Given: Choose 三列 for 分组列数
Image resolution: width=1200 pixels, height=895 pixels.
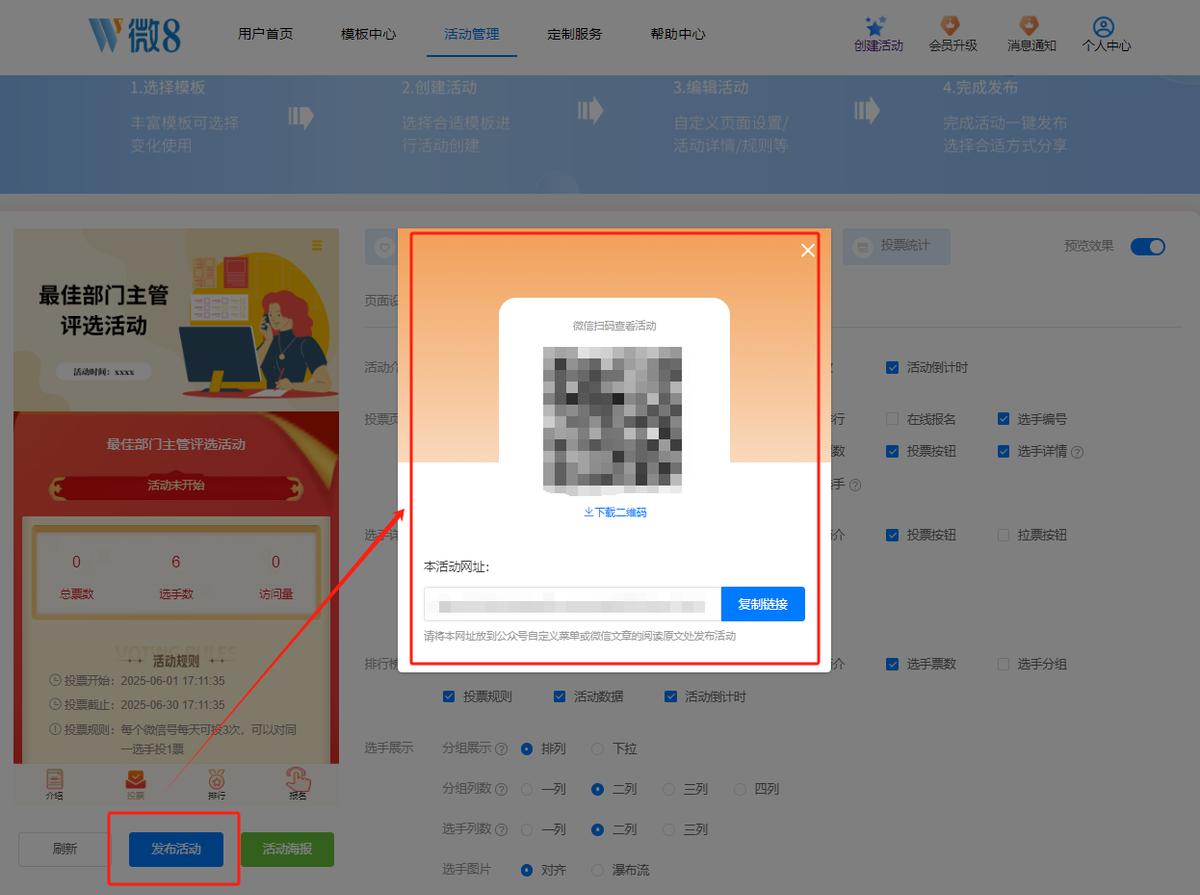Looking at the screenshot, I should click(x=669, y=789).
